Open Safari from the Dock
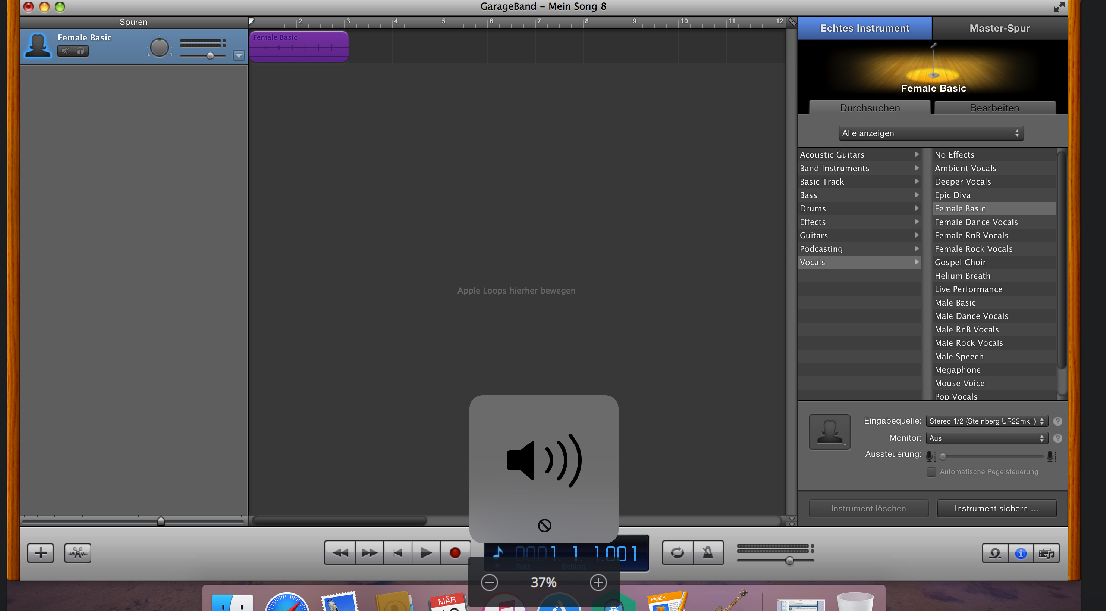 click(x=286, y=602)
